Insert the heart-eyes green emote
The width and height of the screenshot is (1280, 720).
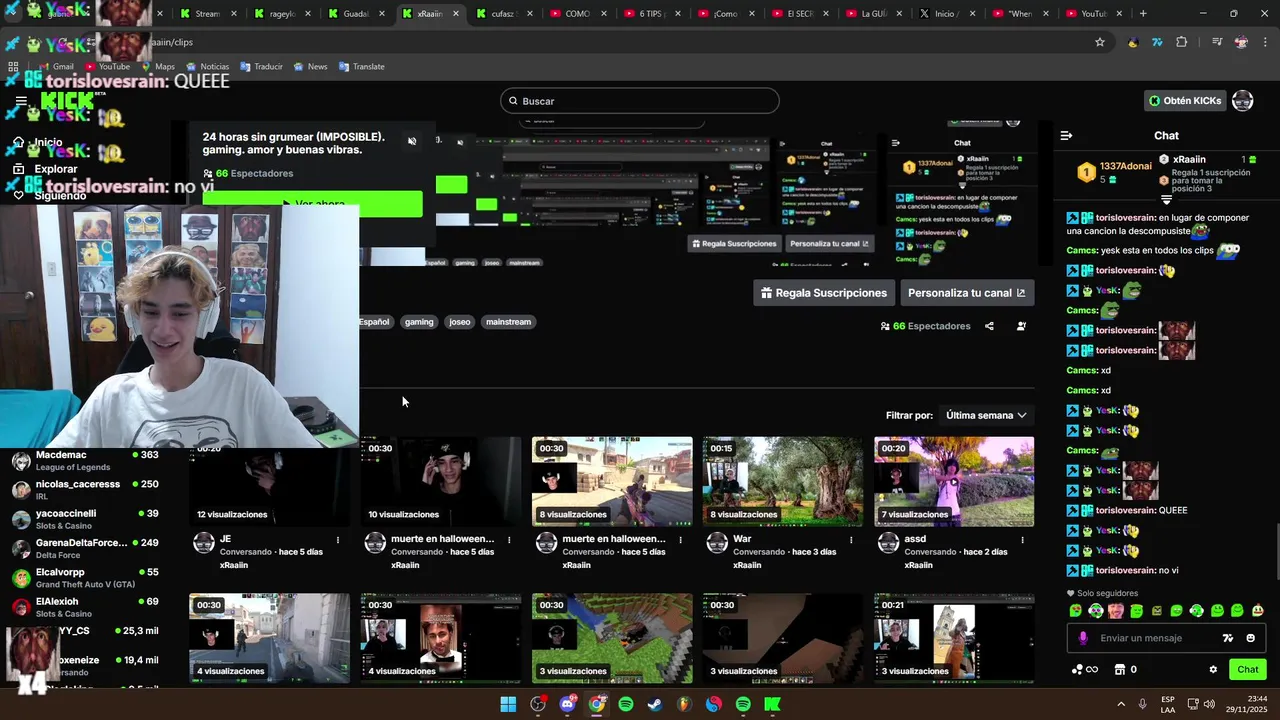[x=1076, y=611]
